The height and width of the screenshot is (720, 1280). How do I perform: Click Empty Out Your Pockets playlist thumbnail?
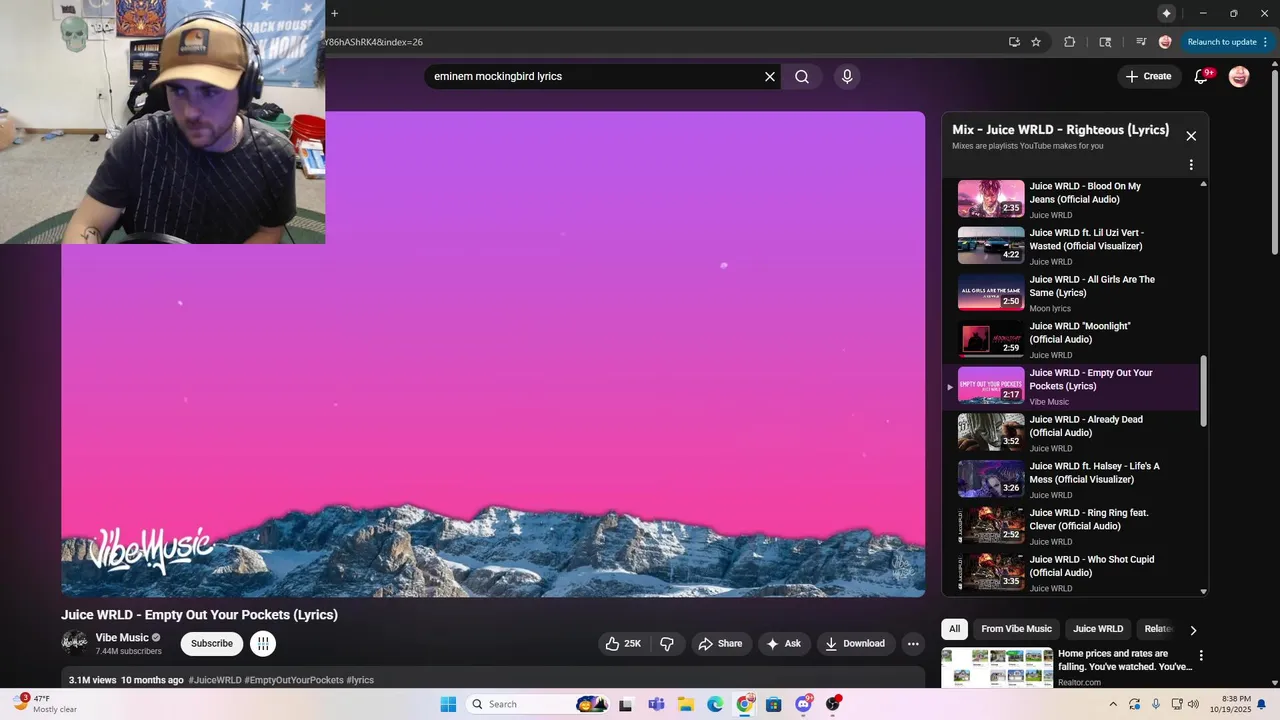(x=991, y=386)
